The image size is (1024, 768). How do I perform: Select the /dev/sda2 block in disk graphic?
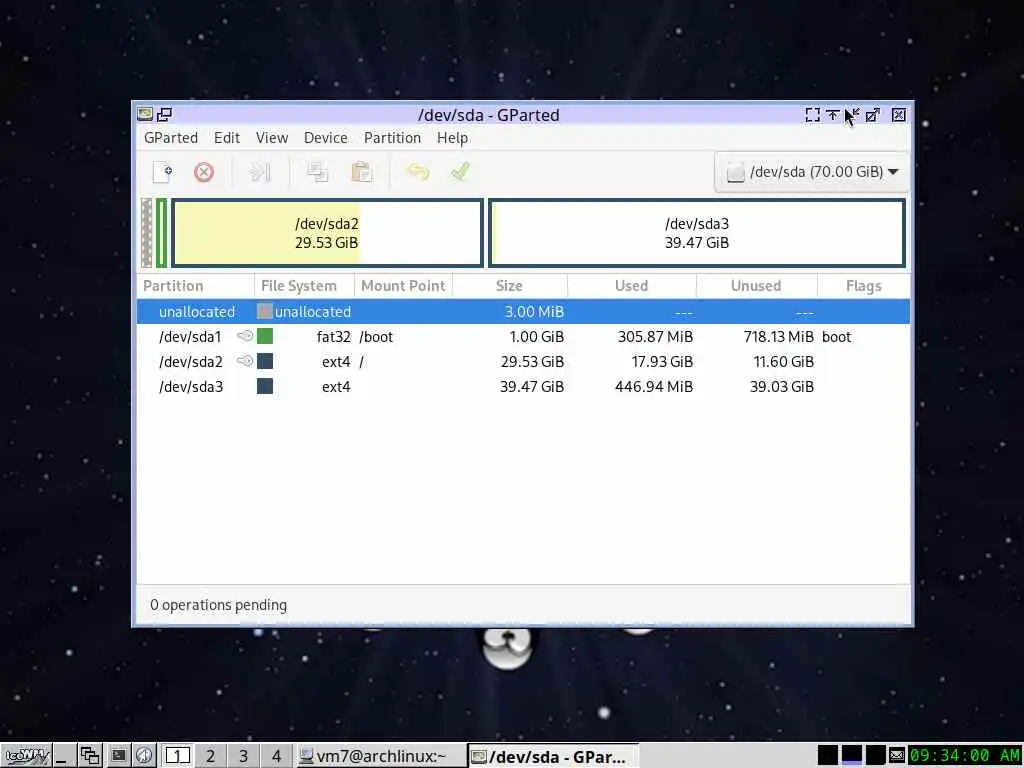click(x=327, y=233)
